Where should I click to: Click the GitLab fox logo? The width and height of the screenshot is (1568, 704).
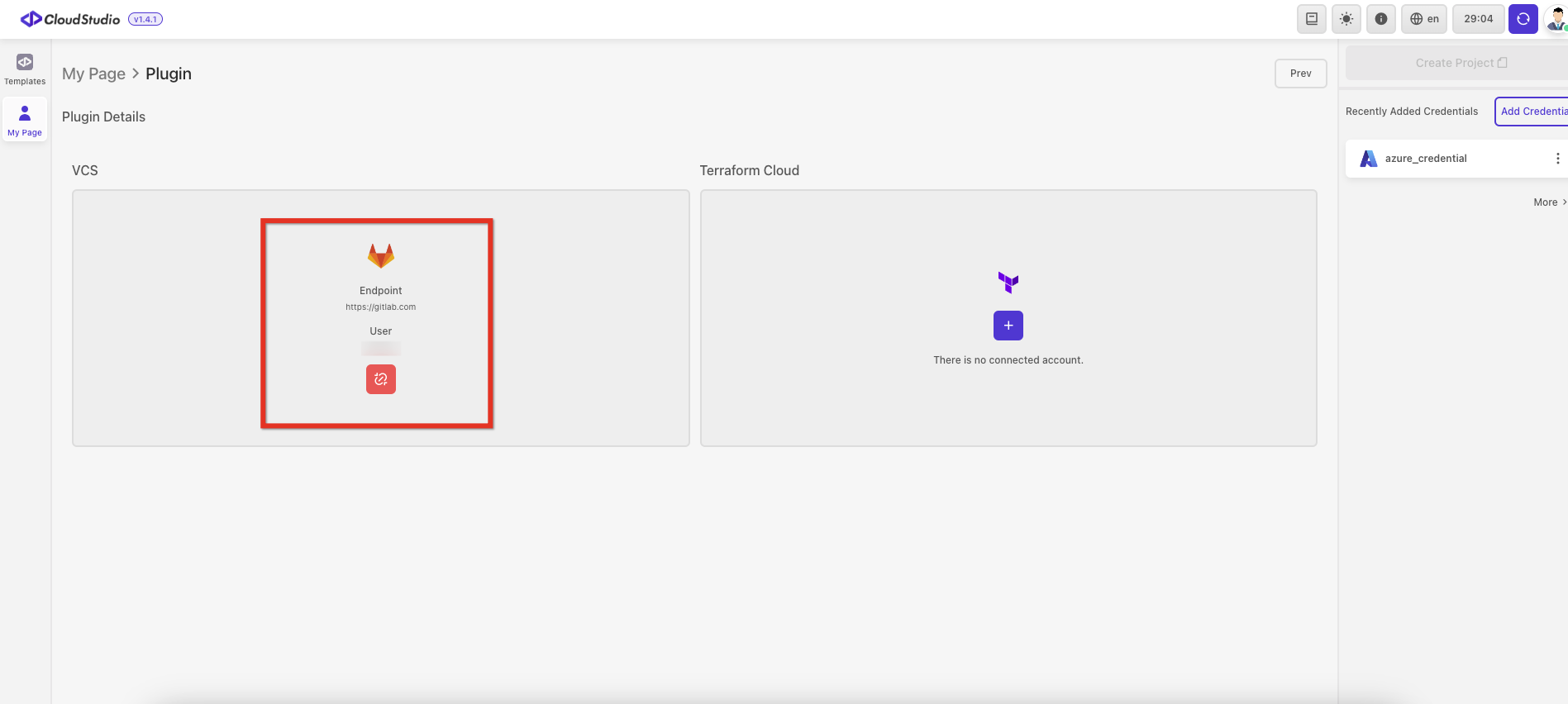[x=381, y=256]
